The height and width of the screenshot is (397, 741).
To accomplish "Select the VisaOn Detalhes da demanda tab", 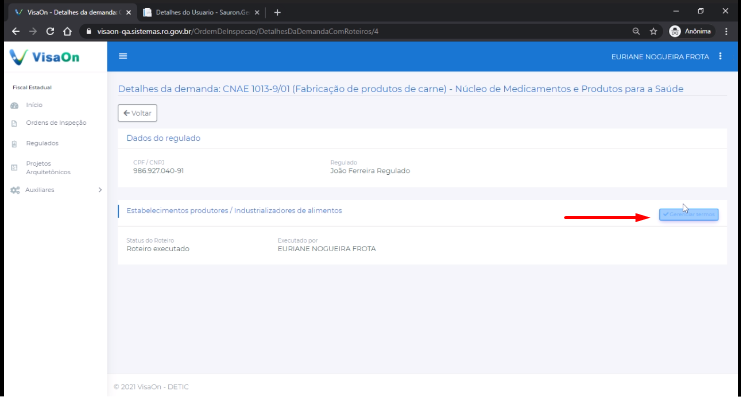I will [x=71, y=12].
